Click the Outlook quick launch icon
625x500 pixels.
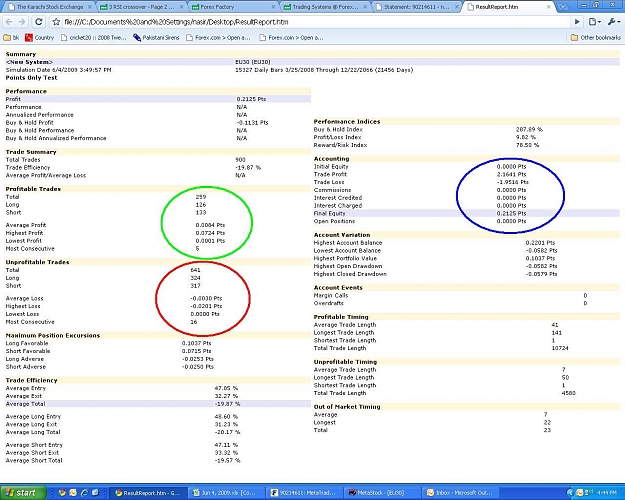tap(73, 493)
